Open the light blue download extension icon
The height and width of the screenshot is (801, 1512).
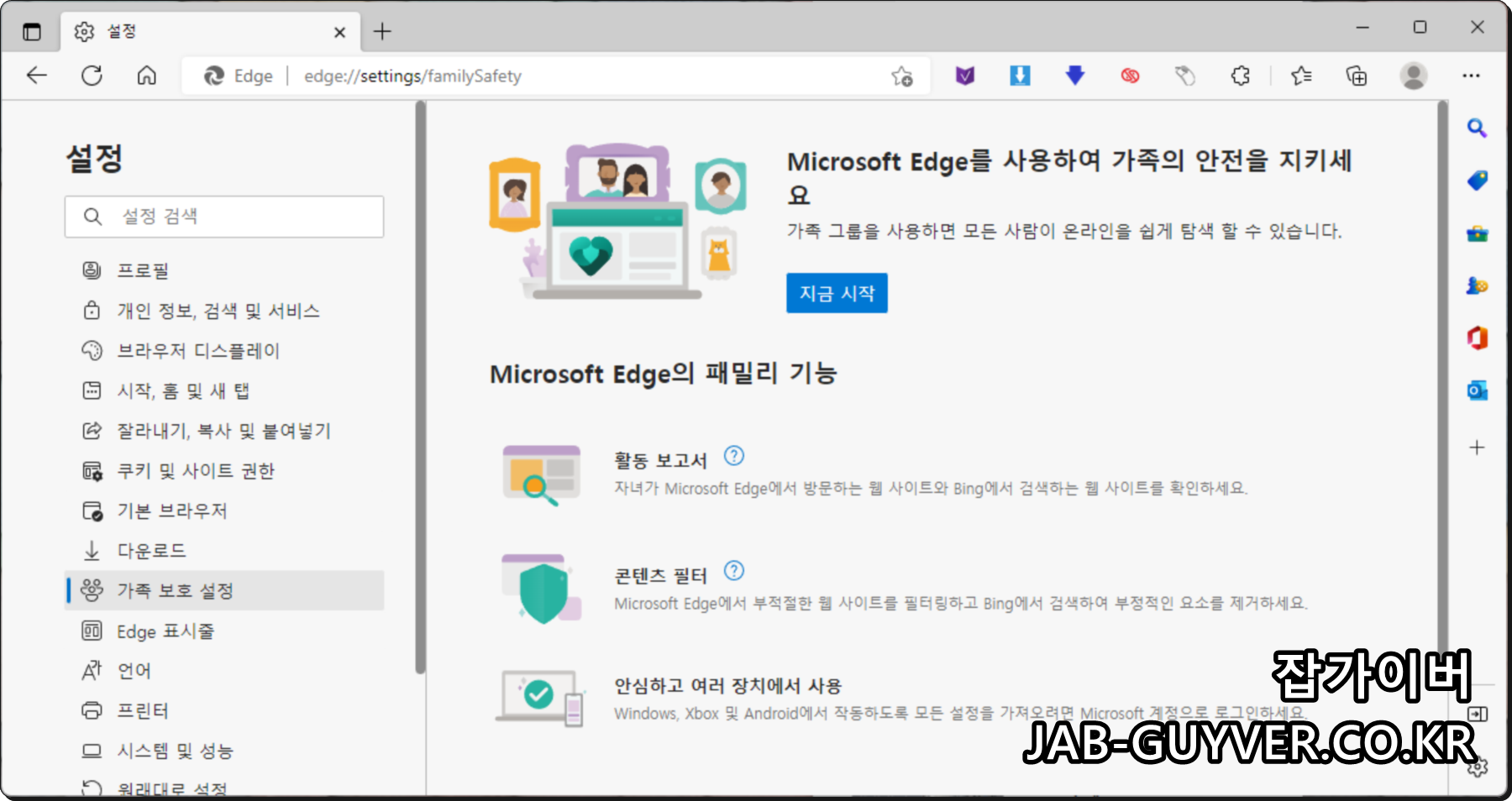click(1020, 76)
